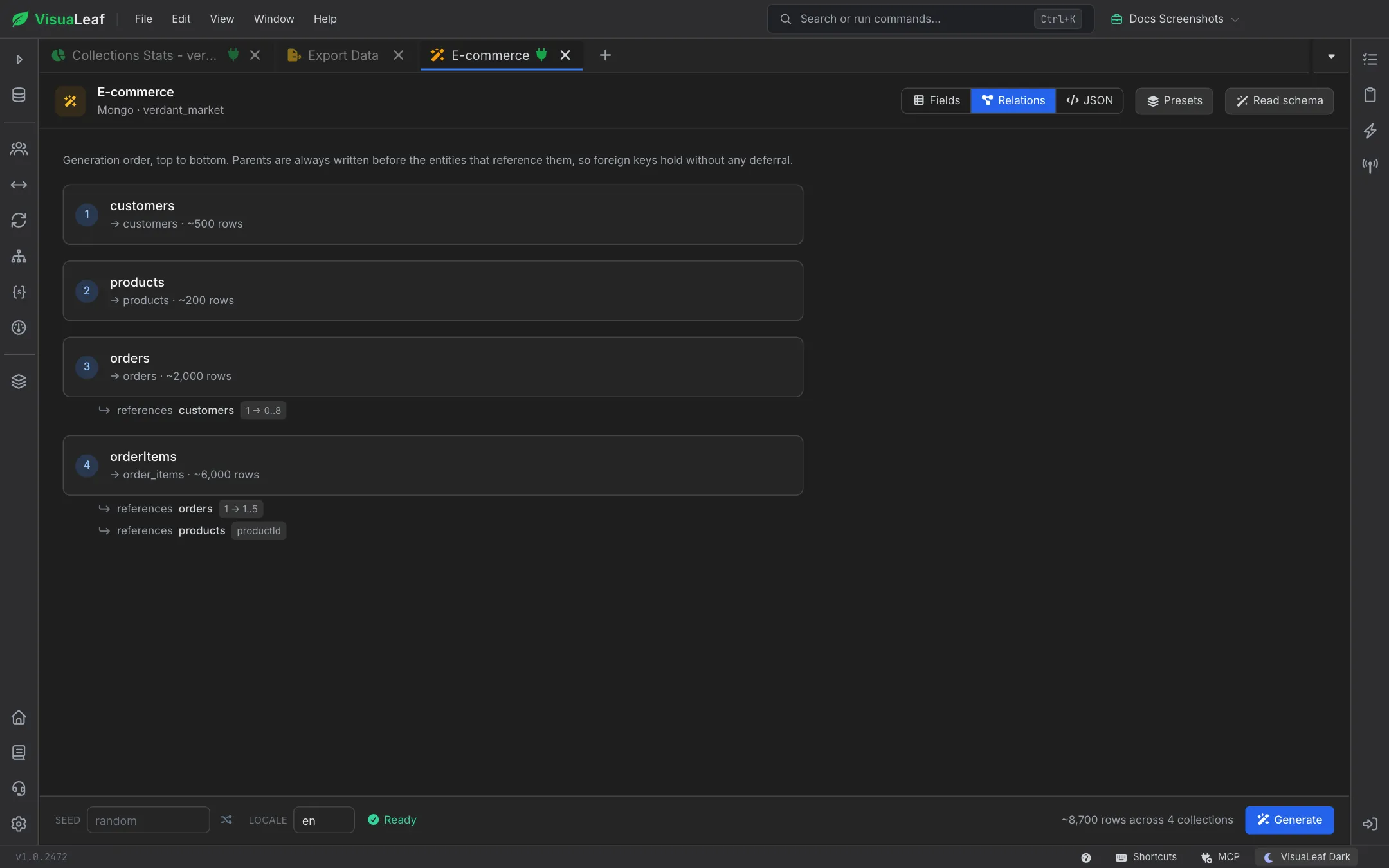Viewport: 1389px width, 868px height.
Task: Open the Edit menu
Action: [181, 19]
